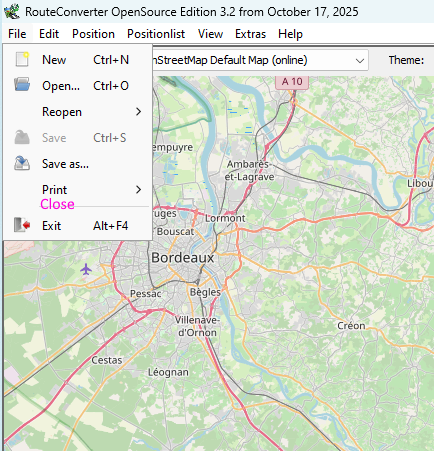This screenshot has height=451, width=434.
Task: Choose the greyed-out Save menu entry
Action: (x=78, y=138)
